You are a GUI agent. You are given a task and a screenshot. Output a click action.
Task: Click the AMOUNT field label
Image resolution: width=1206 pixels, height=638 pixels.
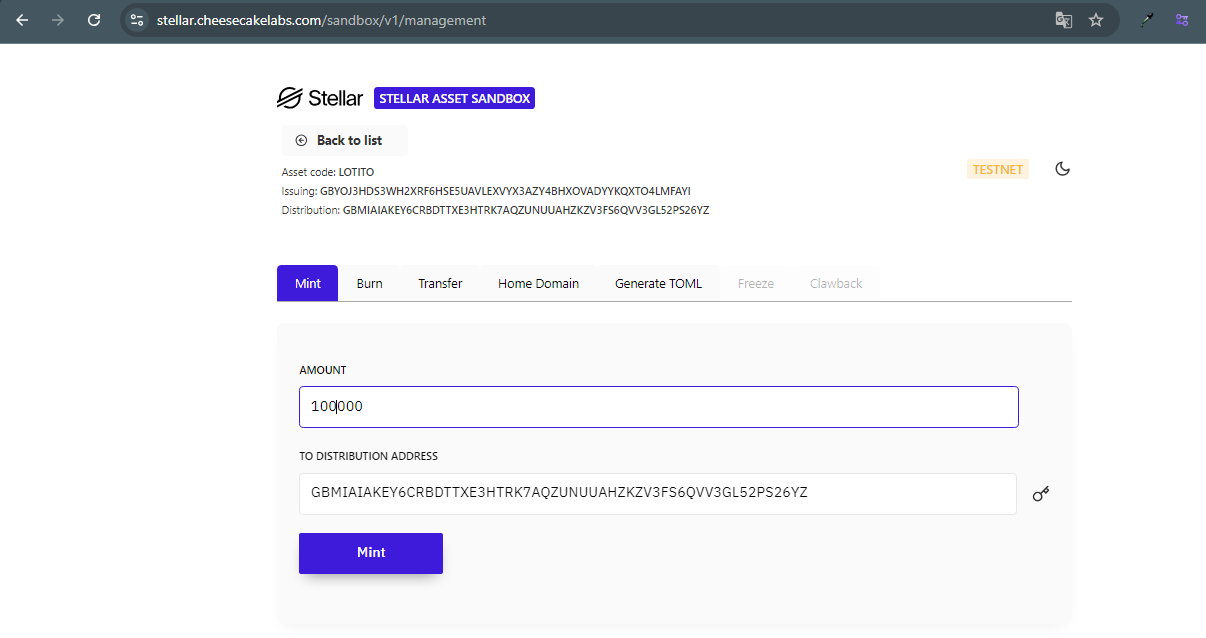point(323,370)
